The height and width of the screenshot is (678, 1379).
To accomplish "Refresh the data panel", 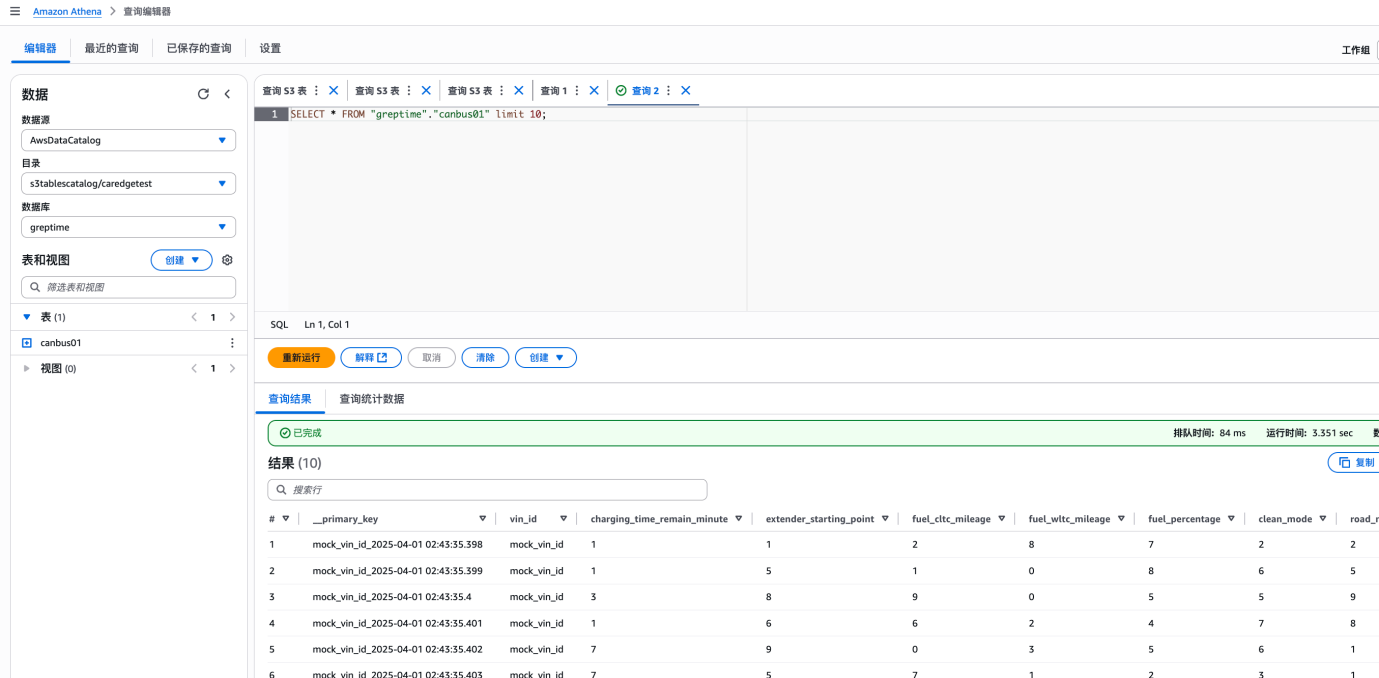I will (203, 94).
